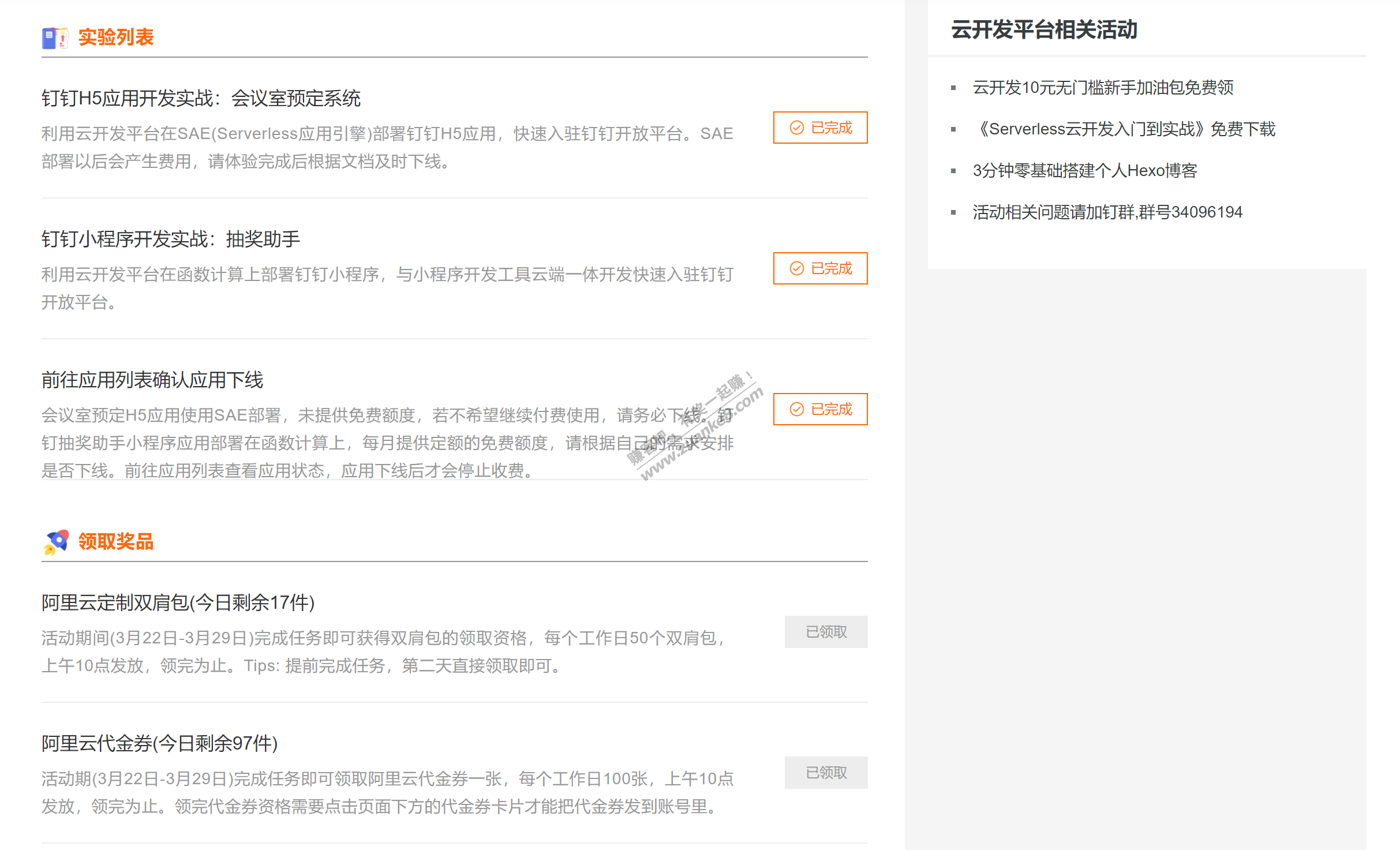1400x850 pixels.
Task: Click the 实验列表 heading text
Action: coord(115,38)
